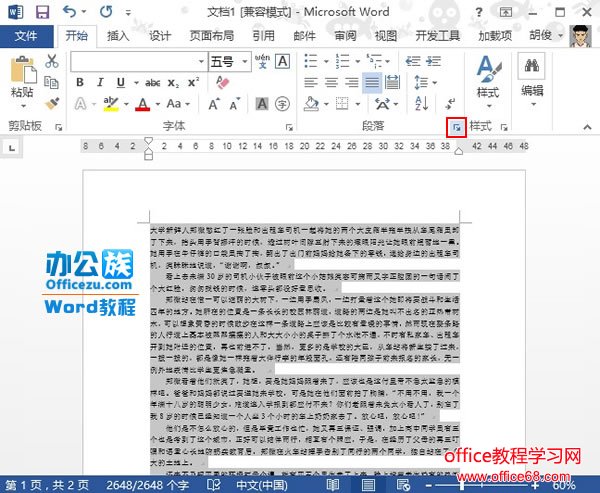Click the 中文(中国) language indicator
600x493 pixels.
pyautogui.click(x=262, y=485)
